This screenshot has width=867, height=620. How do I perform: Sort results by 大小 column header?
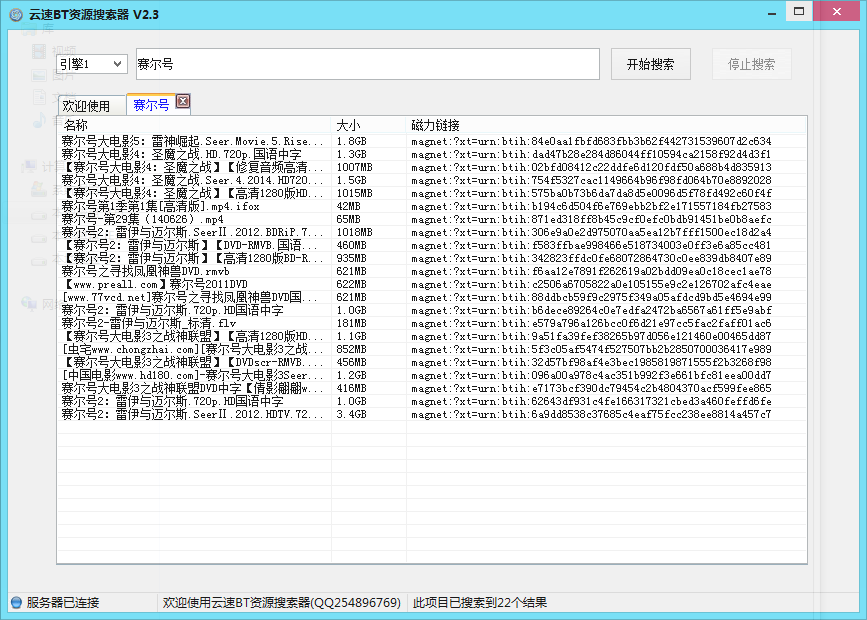point(368,126)
